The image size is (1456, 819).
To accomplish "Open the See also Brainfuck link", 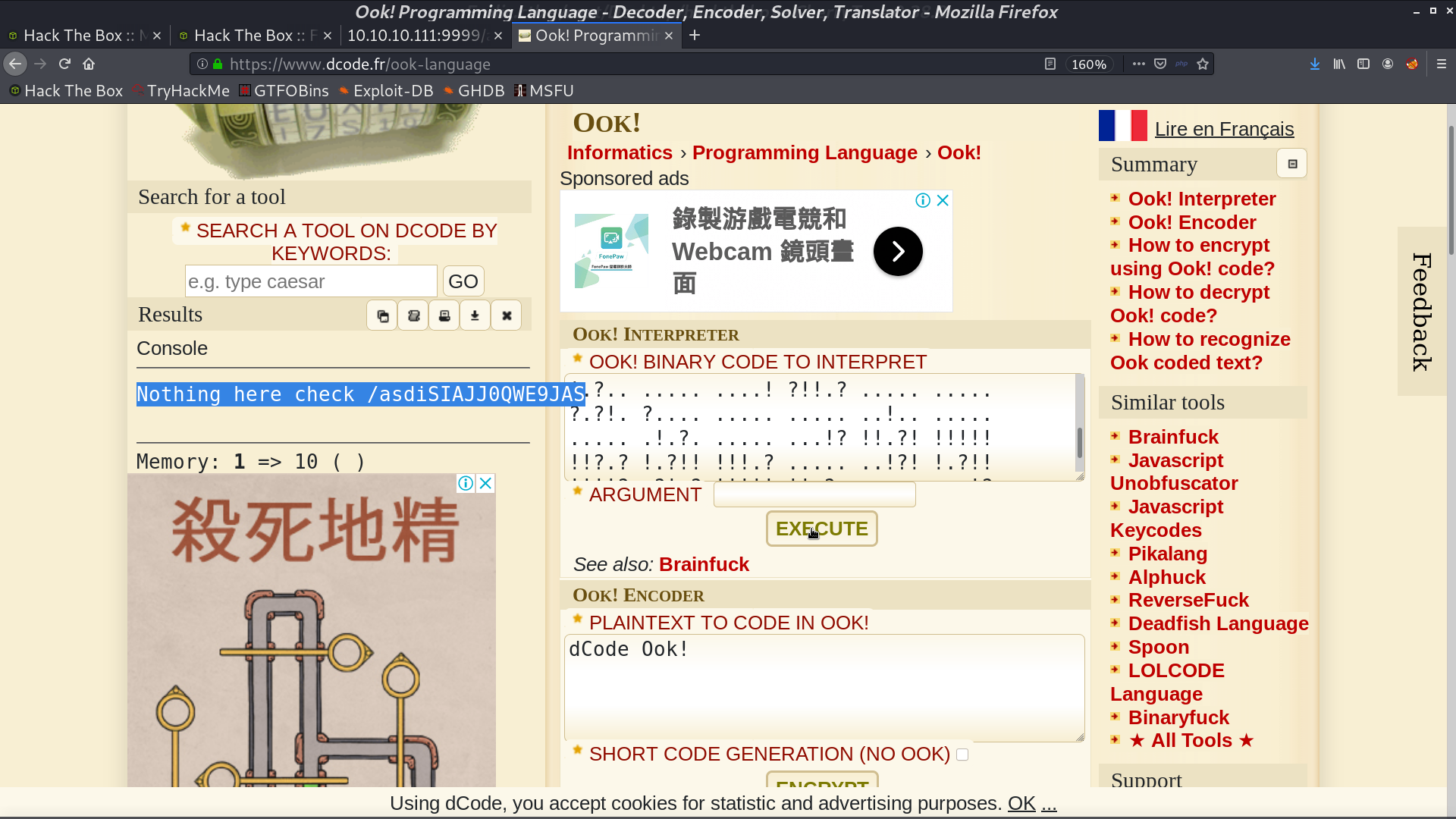I will (704, 565).
